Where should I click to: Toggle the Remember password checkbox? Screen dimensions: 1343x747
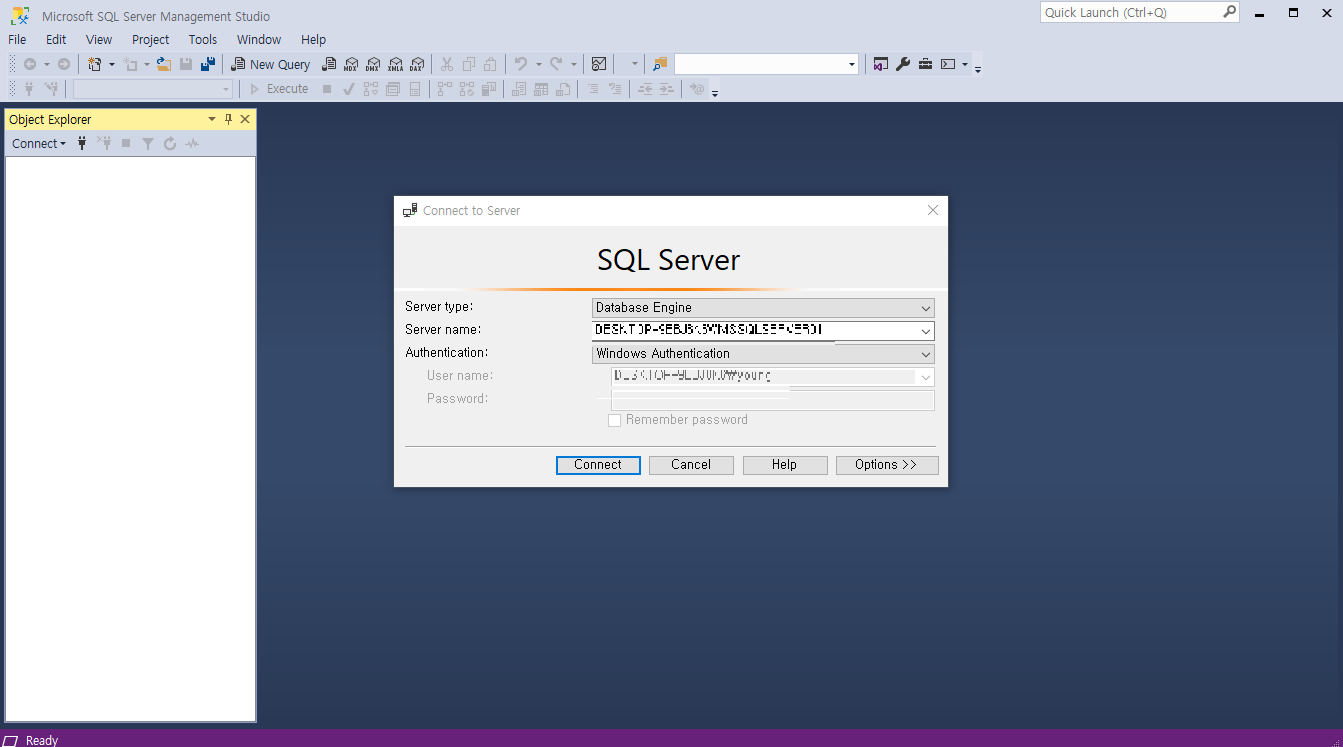(615, 420)
